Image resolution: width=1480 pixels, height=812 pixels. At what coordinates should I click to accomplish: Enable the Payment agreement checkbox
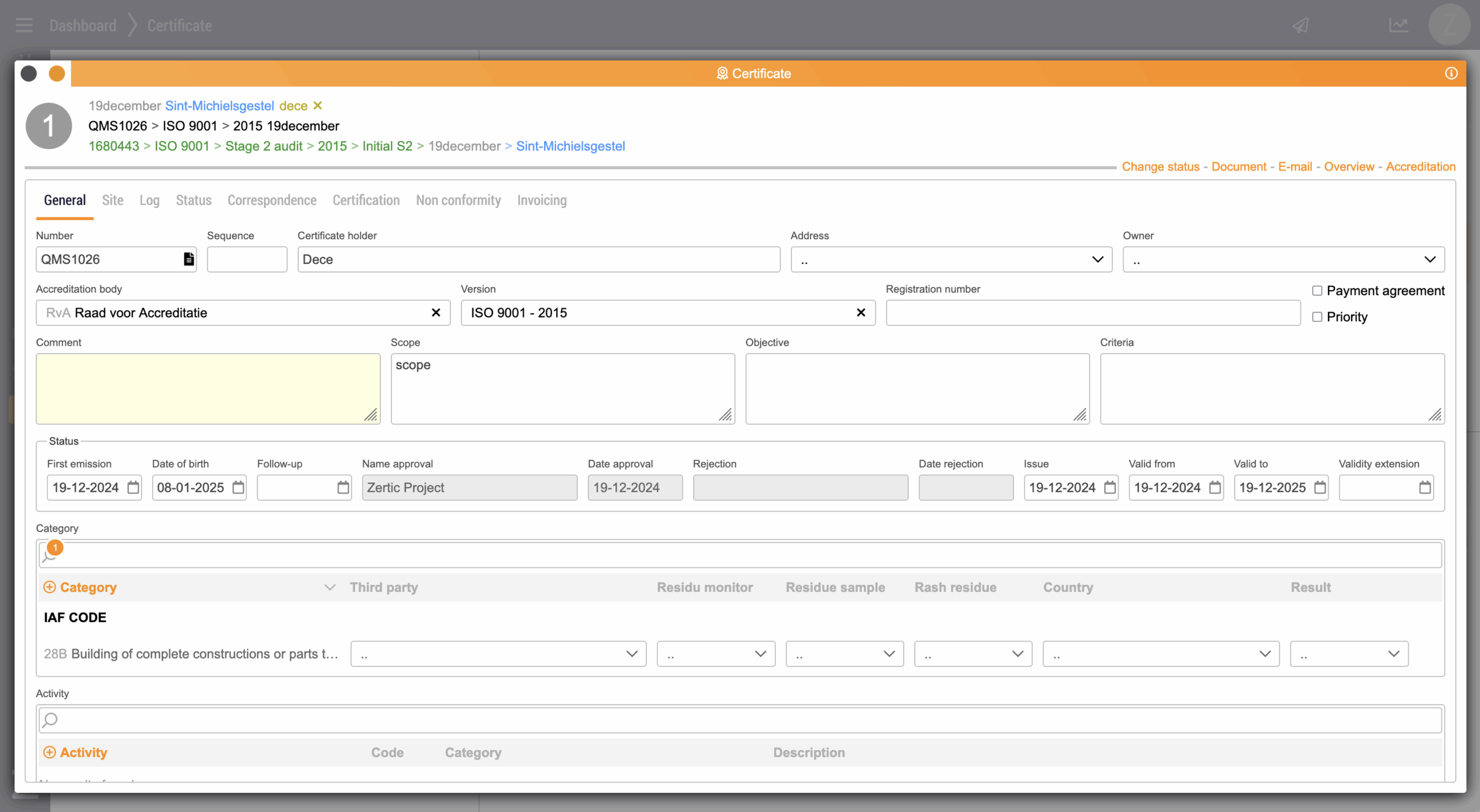point(1317,291)
